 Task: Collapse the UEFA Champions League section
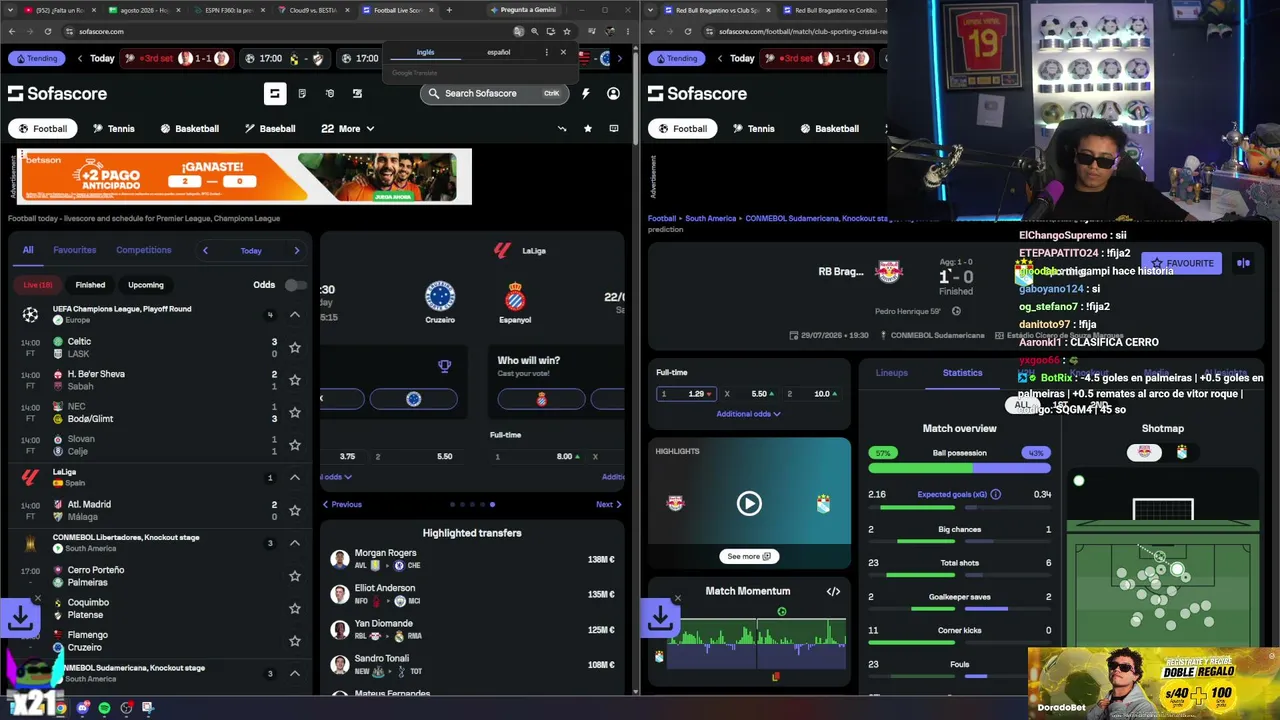click(295, 315)
